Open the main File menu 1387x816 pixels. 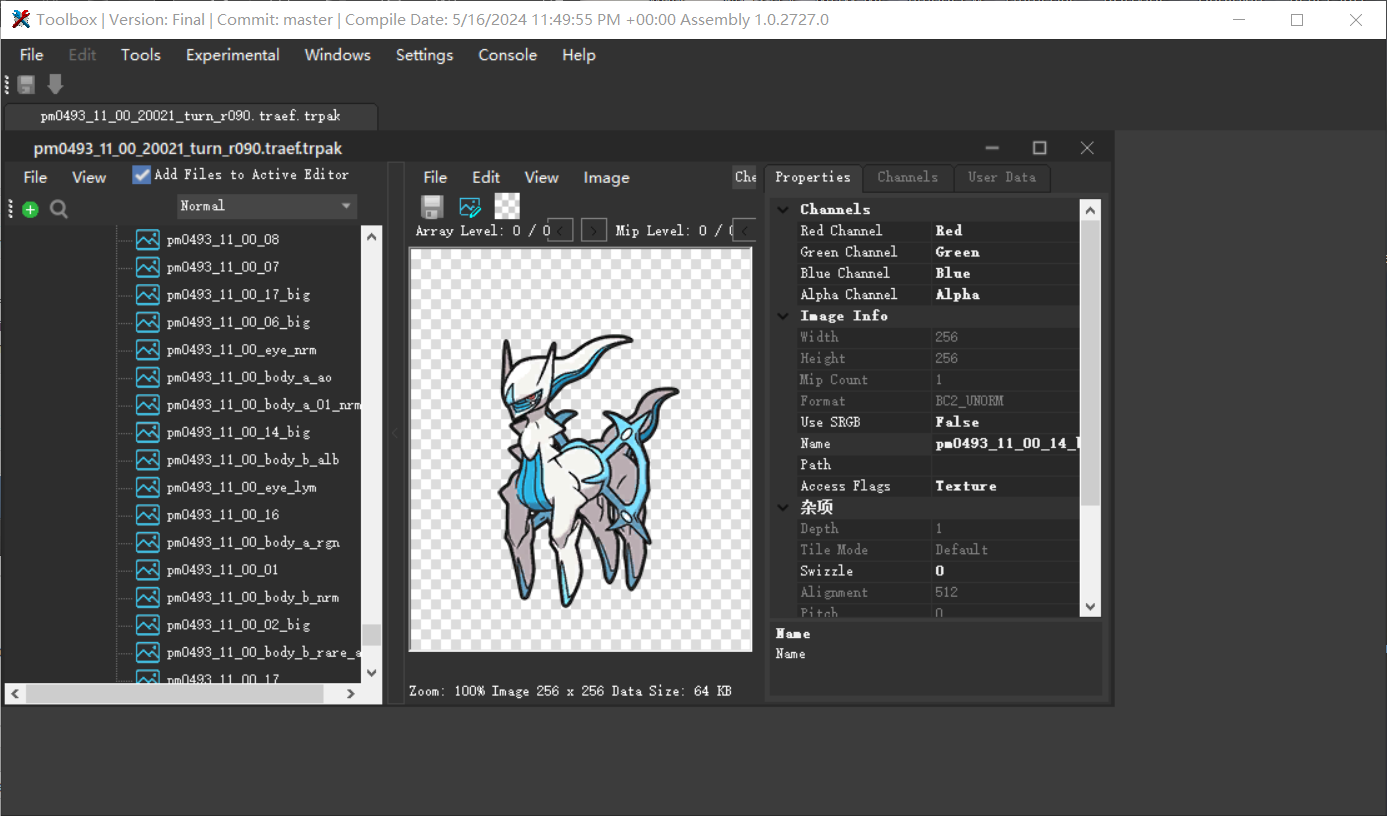tap(32, 55)
